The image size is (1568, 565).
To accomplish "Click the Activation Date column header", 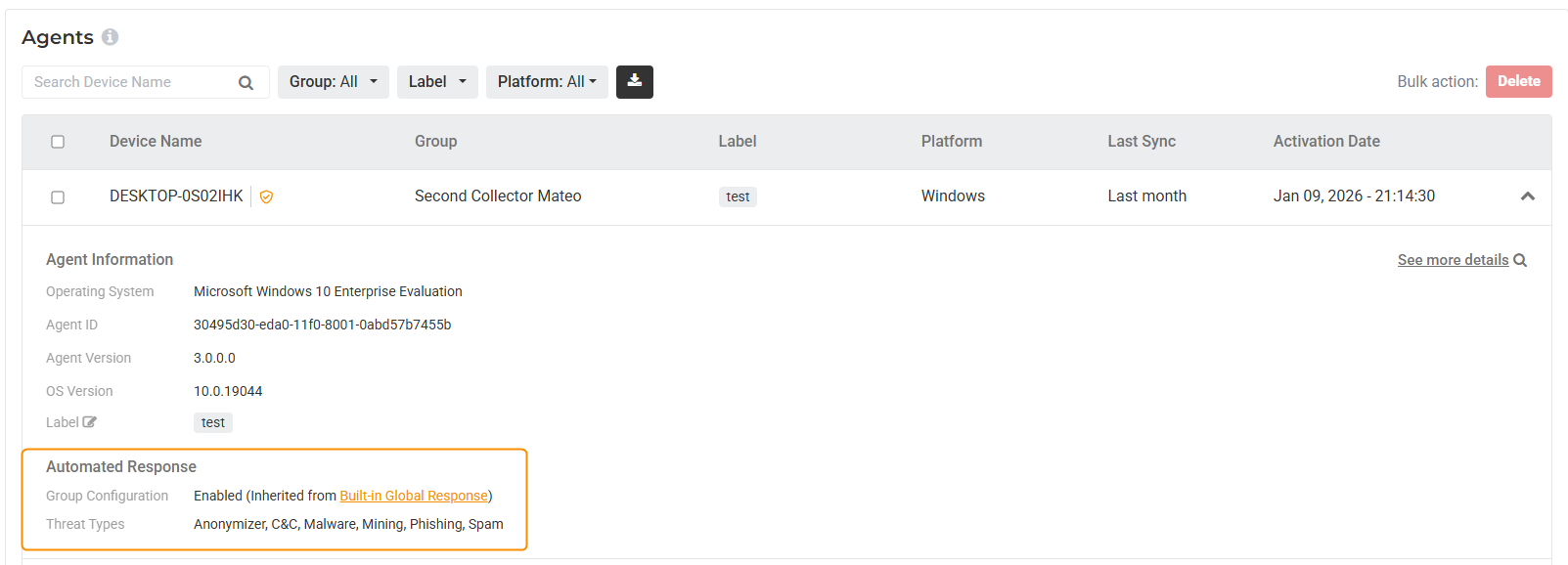I will coord(1325,142).
